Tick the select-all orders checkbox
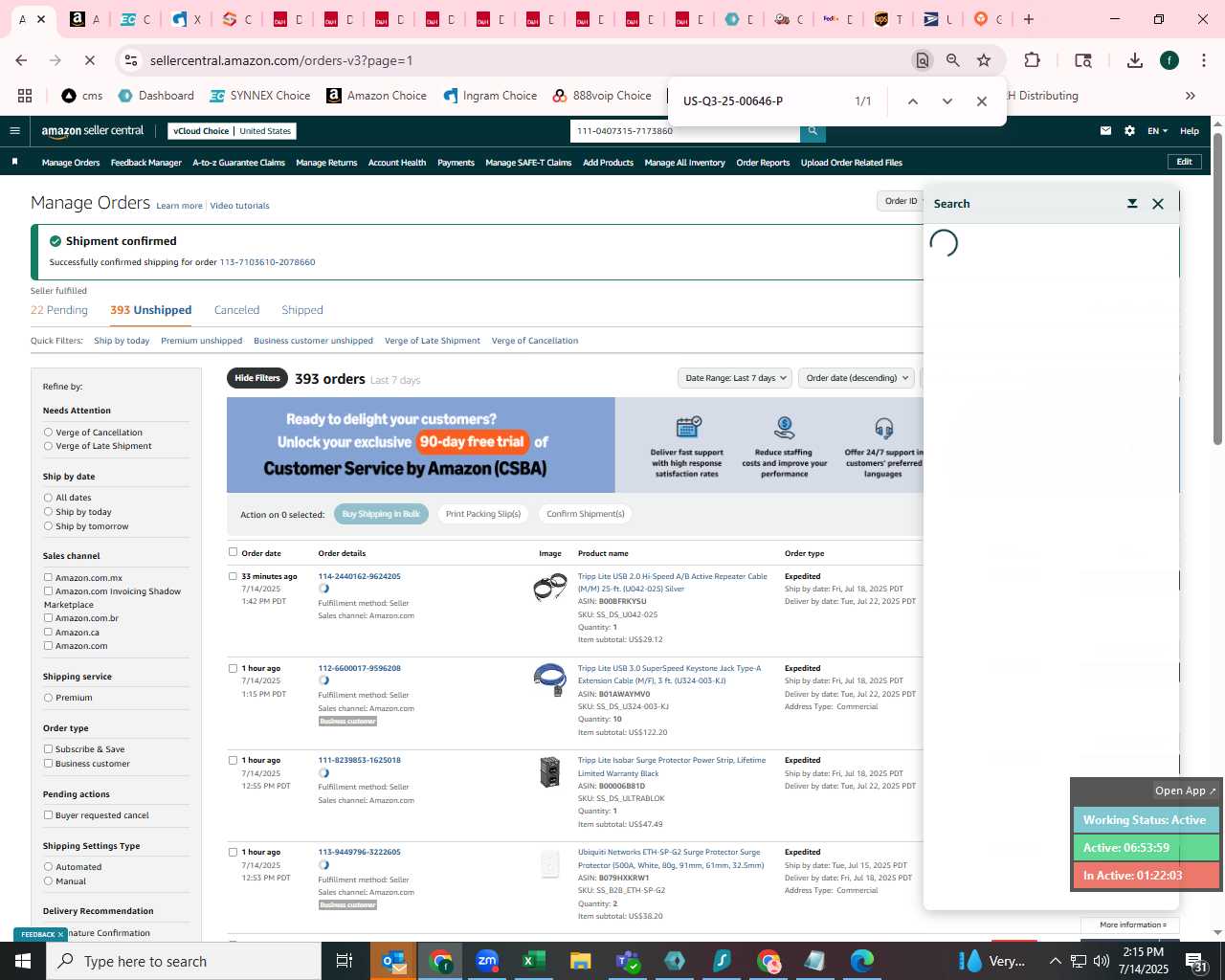Screen dimensions: 1225x980 [233, 552]
